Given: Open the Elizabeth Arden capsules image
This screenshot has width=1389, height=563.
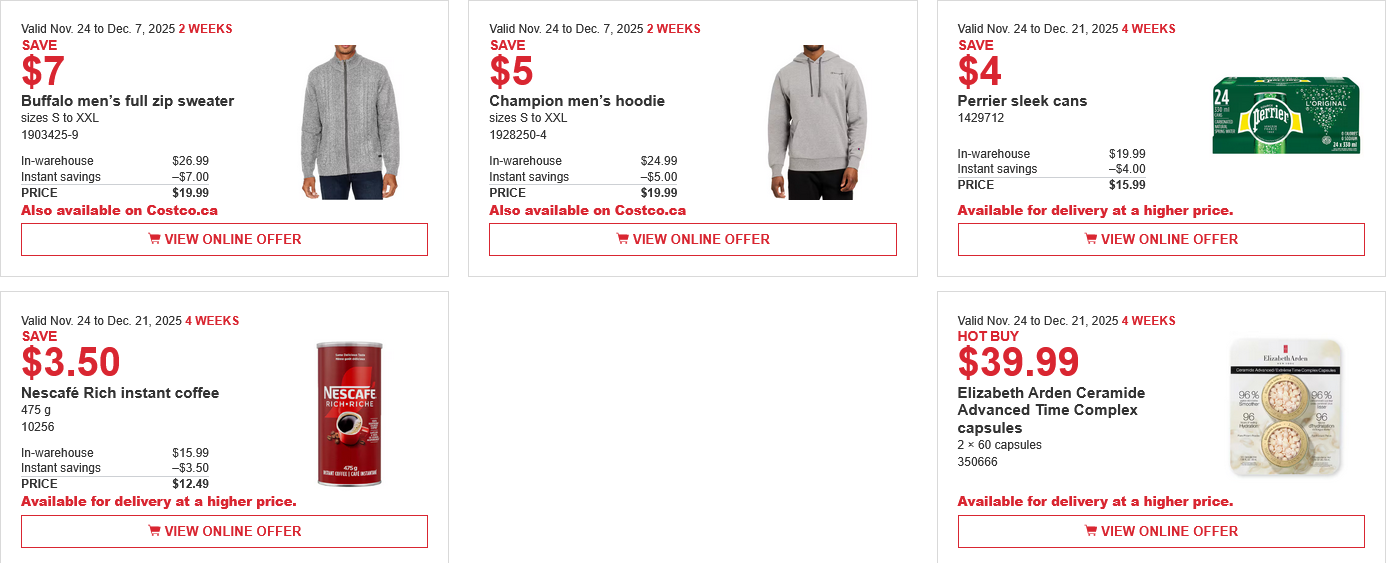Looking at the screenshot, I should (x=1285, y=407).
